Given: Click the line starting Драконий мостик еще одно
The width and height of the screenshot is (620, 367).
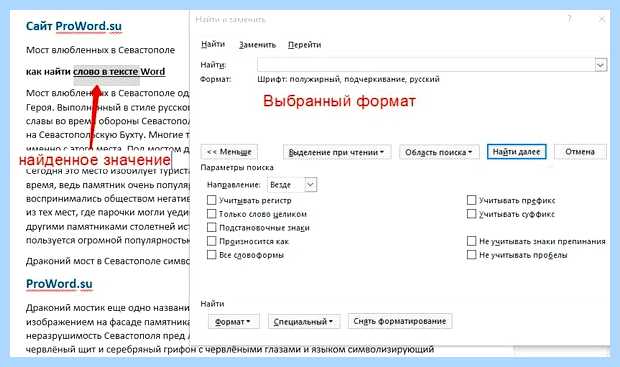Looking at the screenshot, I should coord(108,308).
